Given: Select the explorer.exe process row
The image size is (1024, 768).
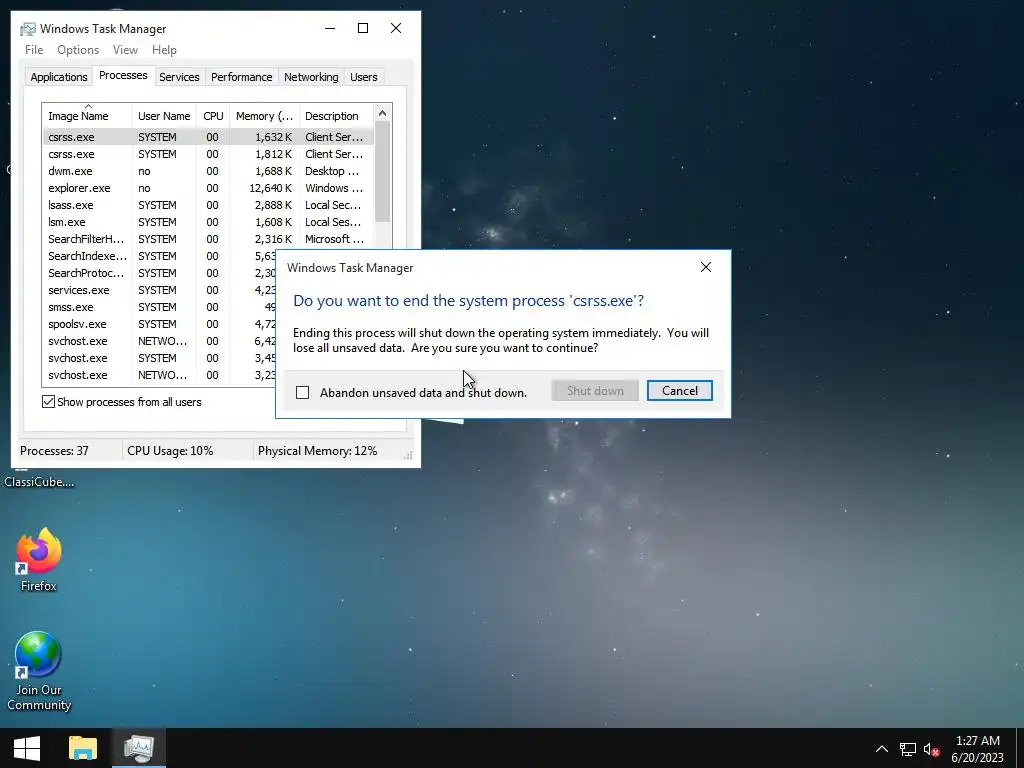Looking at the screenshot, I should click(208, 188).
